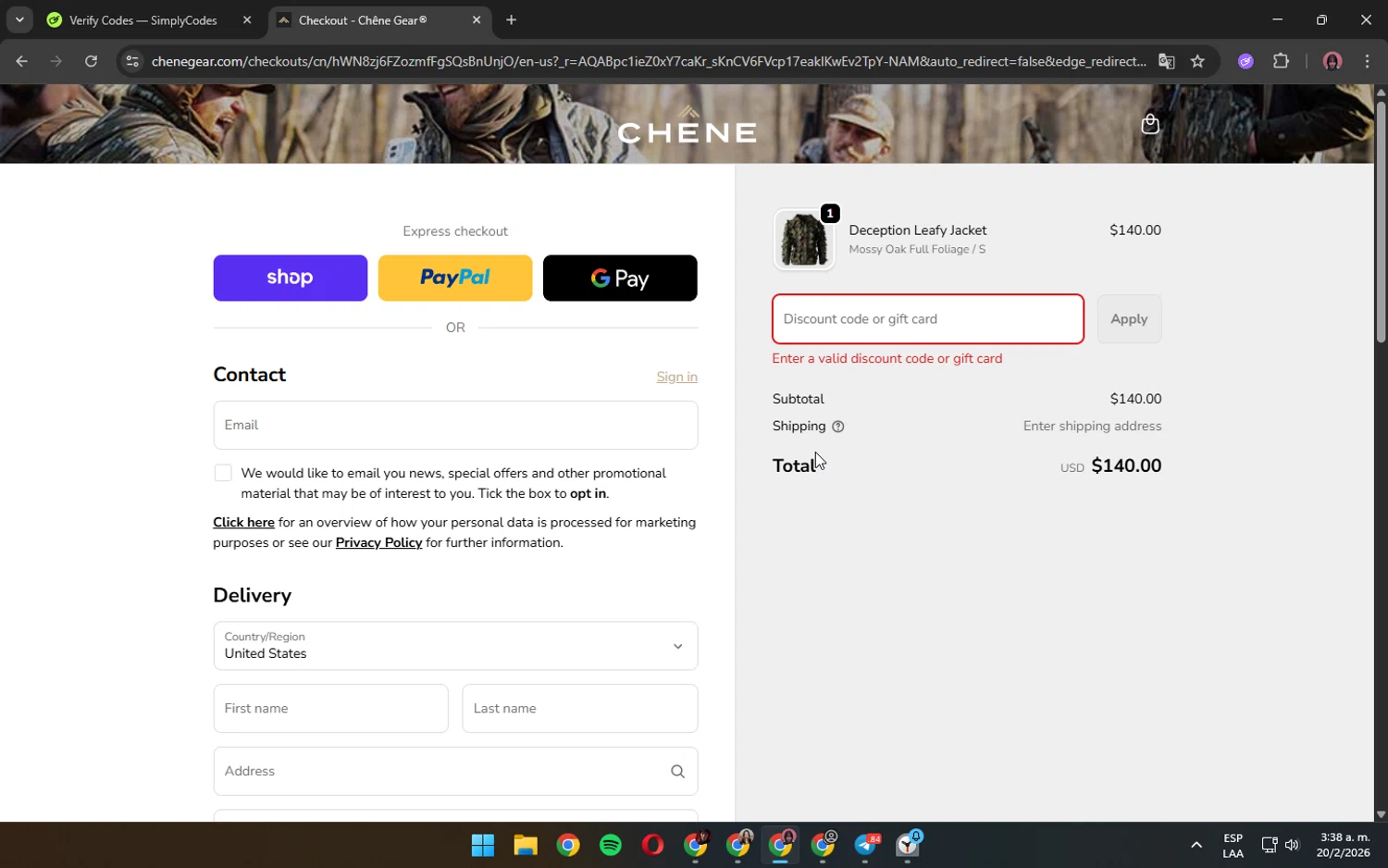Focus the Discount code or gift card field

928,319
